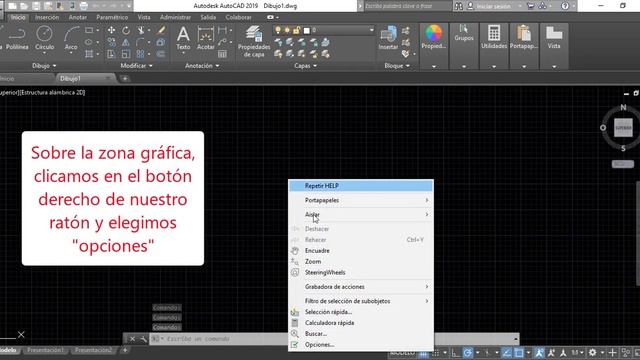The image size is (640, 360).
Task: Click the new drawing tab plus button
Action: point(125,78)
